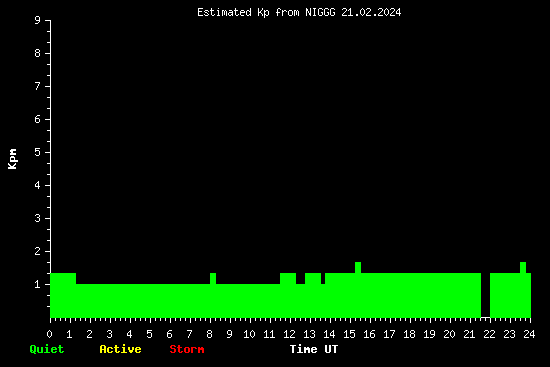550x367 pixels.
Task: Click the Kp value 1 axis label
Action: pyautogui.click(x=38, y=284)
